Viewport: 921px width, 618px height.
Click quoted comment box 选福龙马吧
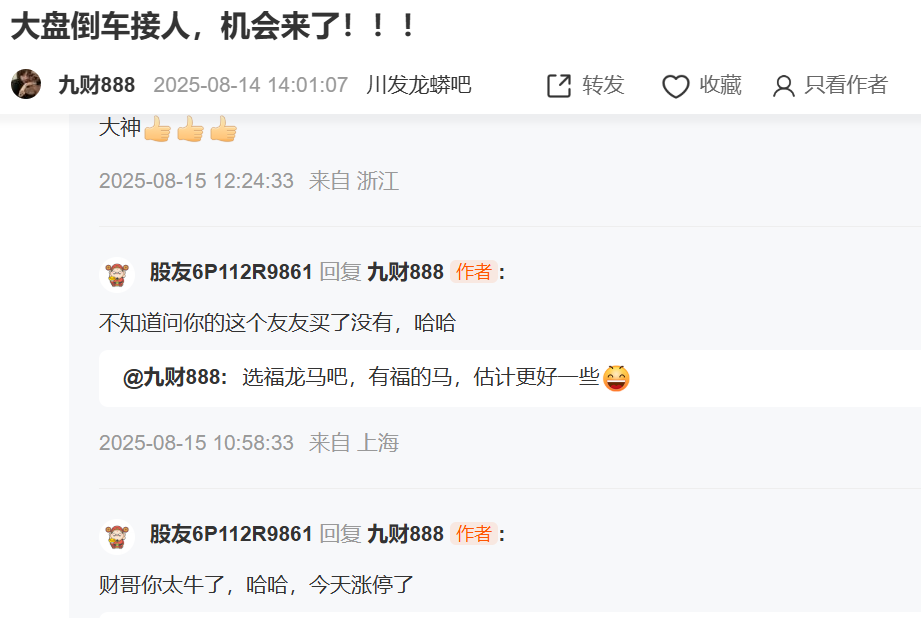click(x=510, y=378)
